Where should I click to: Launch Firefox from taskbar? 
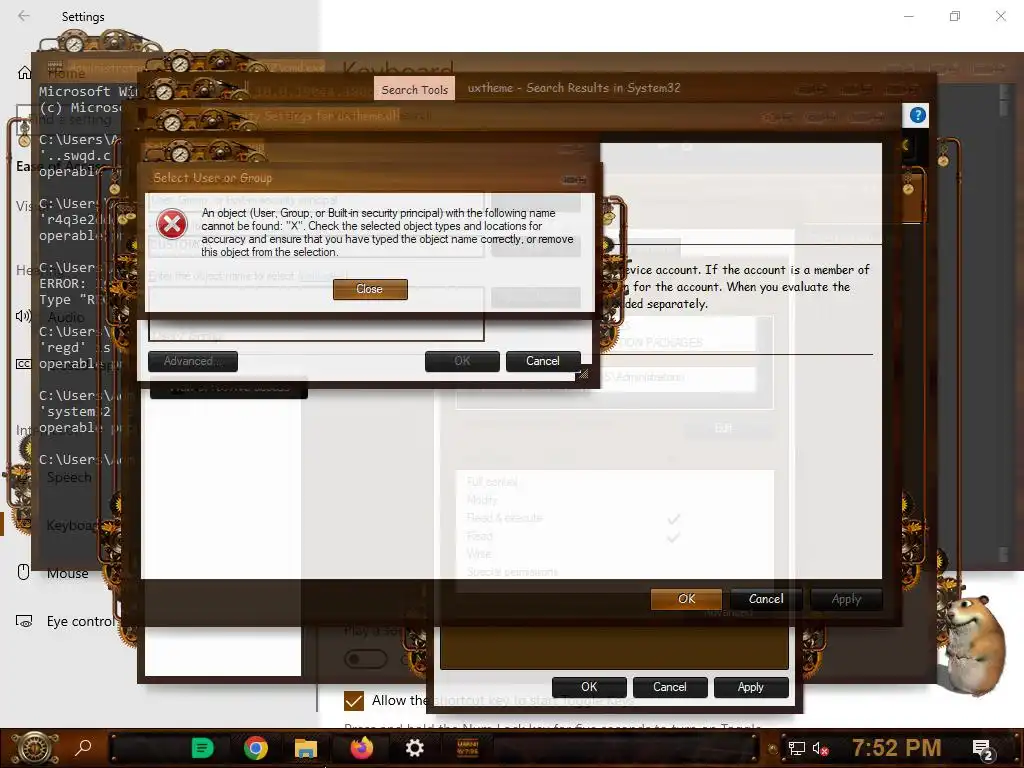point(361,748)
